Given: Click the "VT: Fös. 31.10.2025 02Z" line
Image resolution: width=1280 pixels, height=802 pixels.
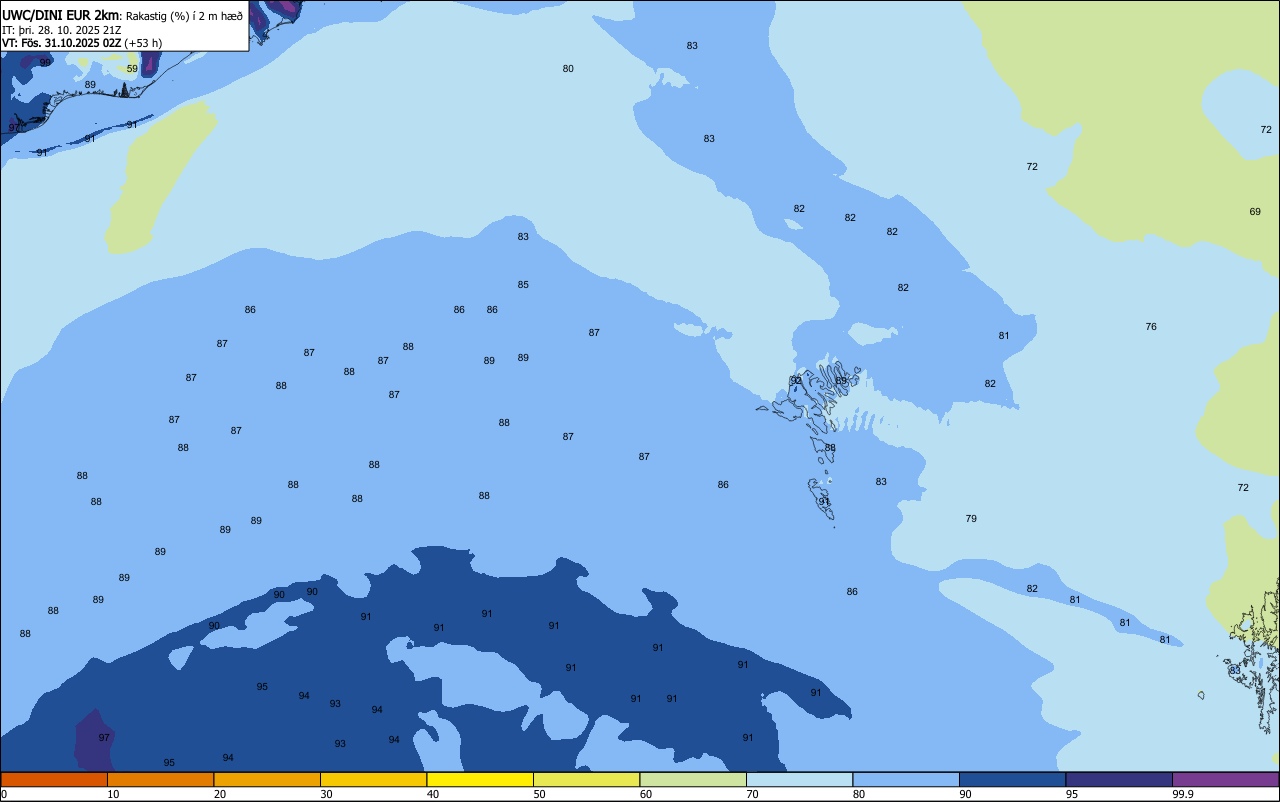Looking at the screenshot, I should (62, 43).
